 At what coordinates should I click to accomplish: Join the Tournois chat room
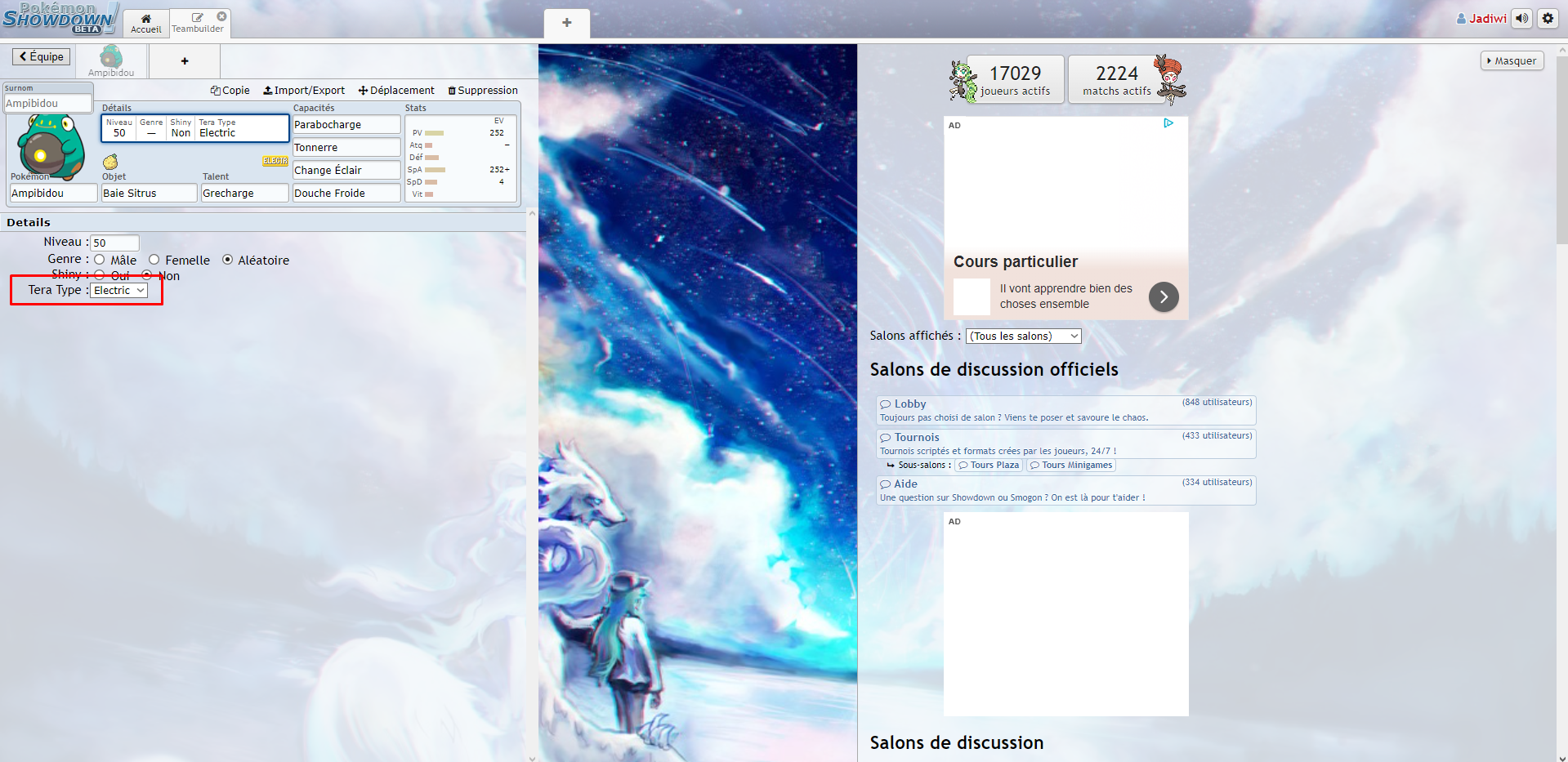point(1065,443)
